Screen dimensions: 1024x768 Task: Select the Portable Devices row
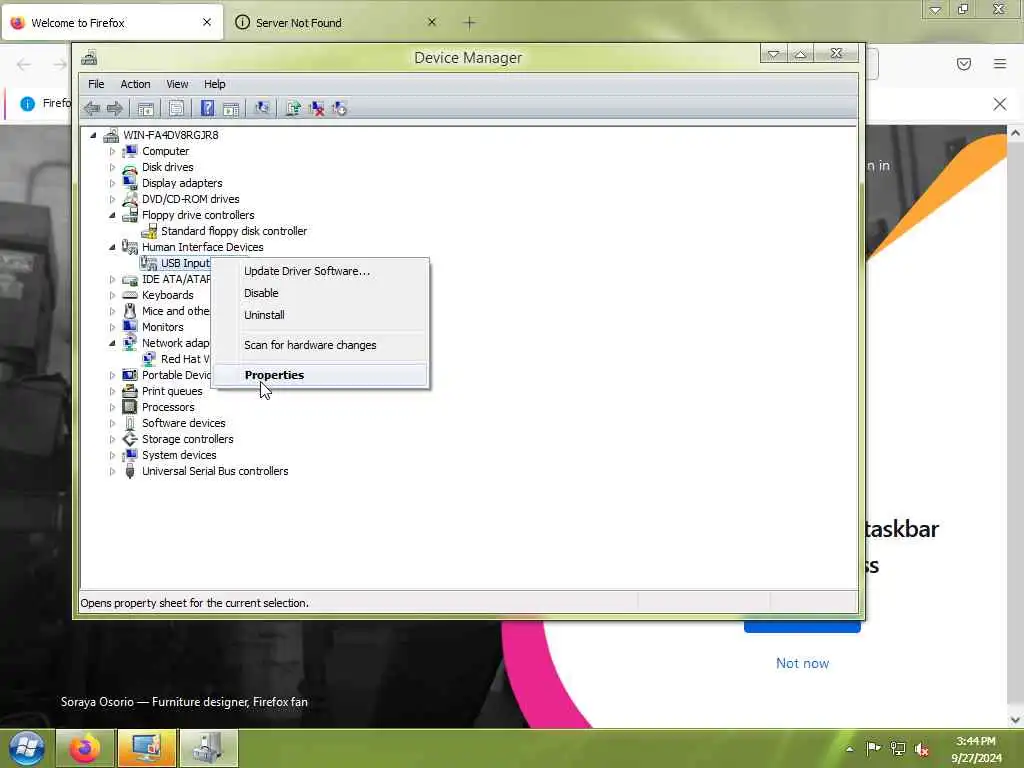176,375
